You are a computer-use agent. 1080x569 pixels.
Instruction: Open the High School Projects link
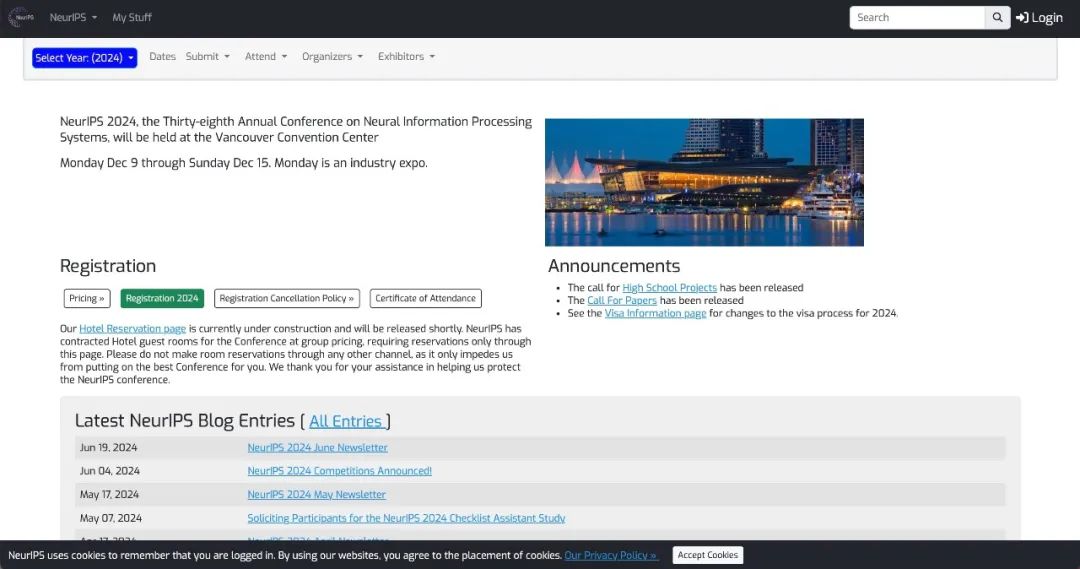coord(669,288)
